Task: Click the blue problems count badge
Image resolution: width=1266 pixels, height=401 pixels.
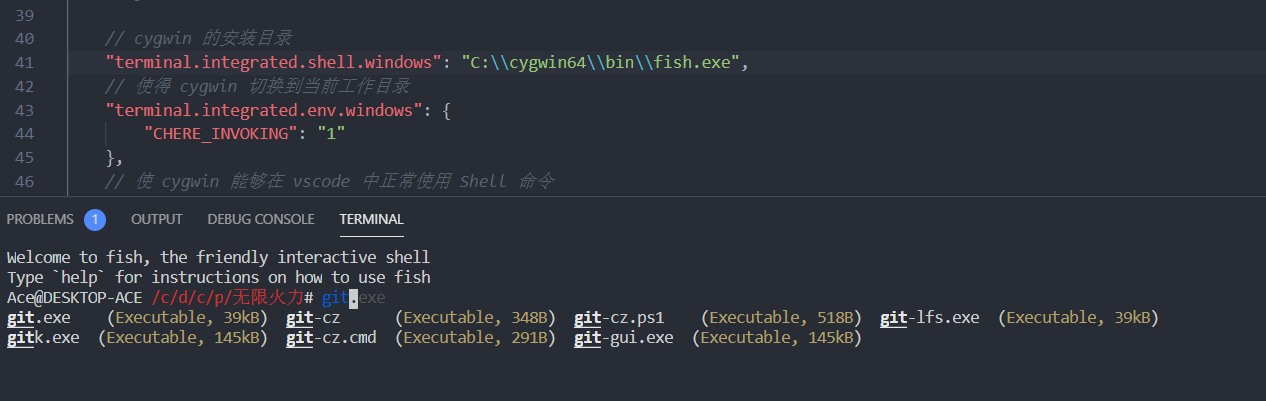Action: click(95, 219)
